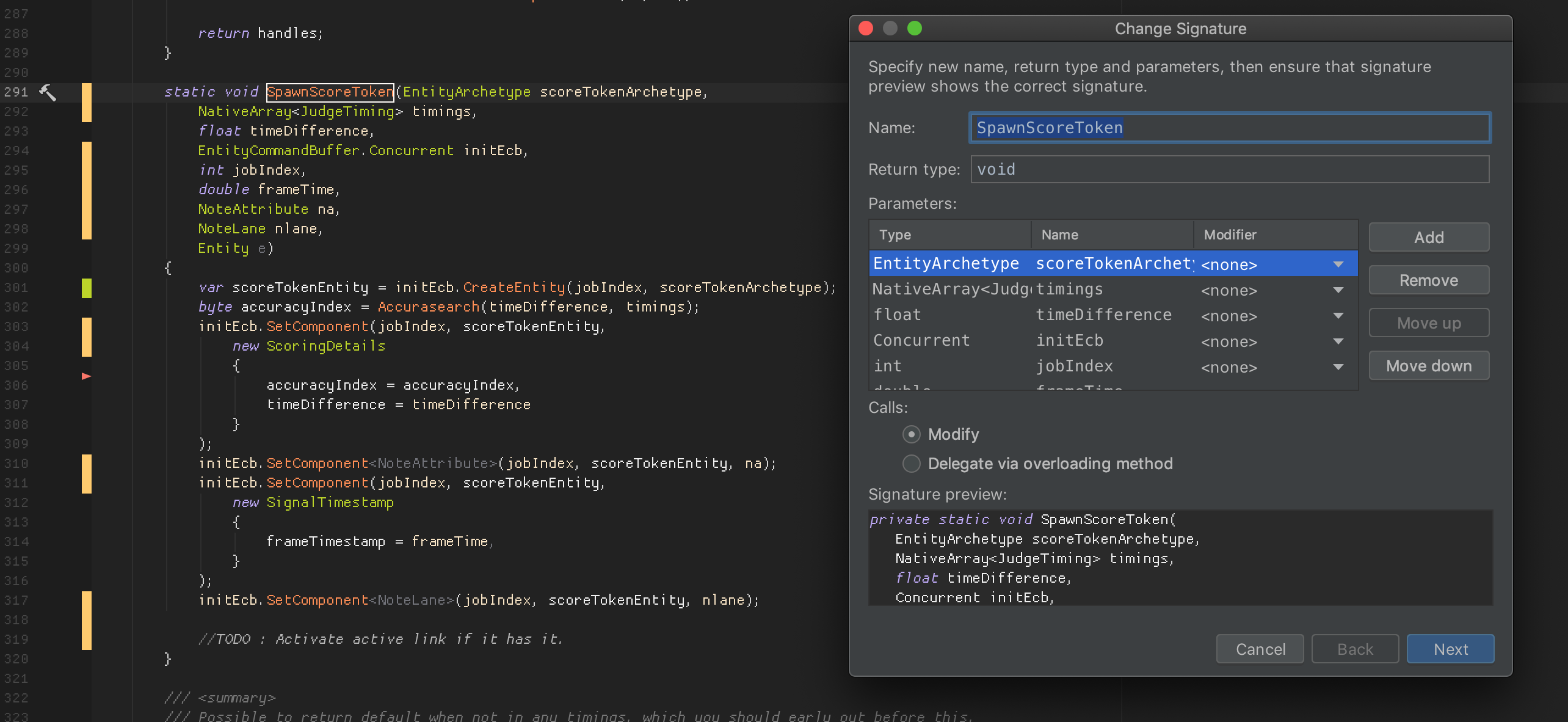1568x722 pixels.
Task: Select Delegate via overloading method option
Action: [911, 463]
